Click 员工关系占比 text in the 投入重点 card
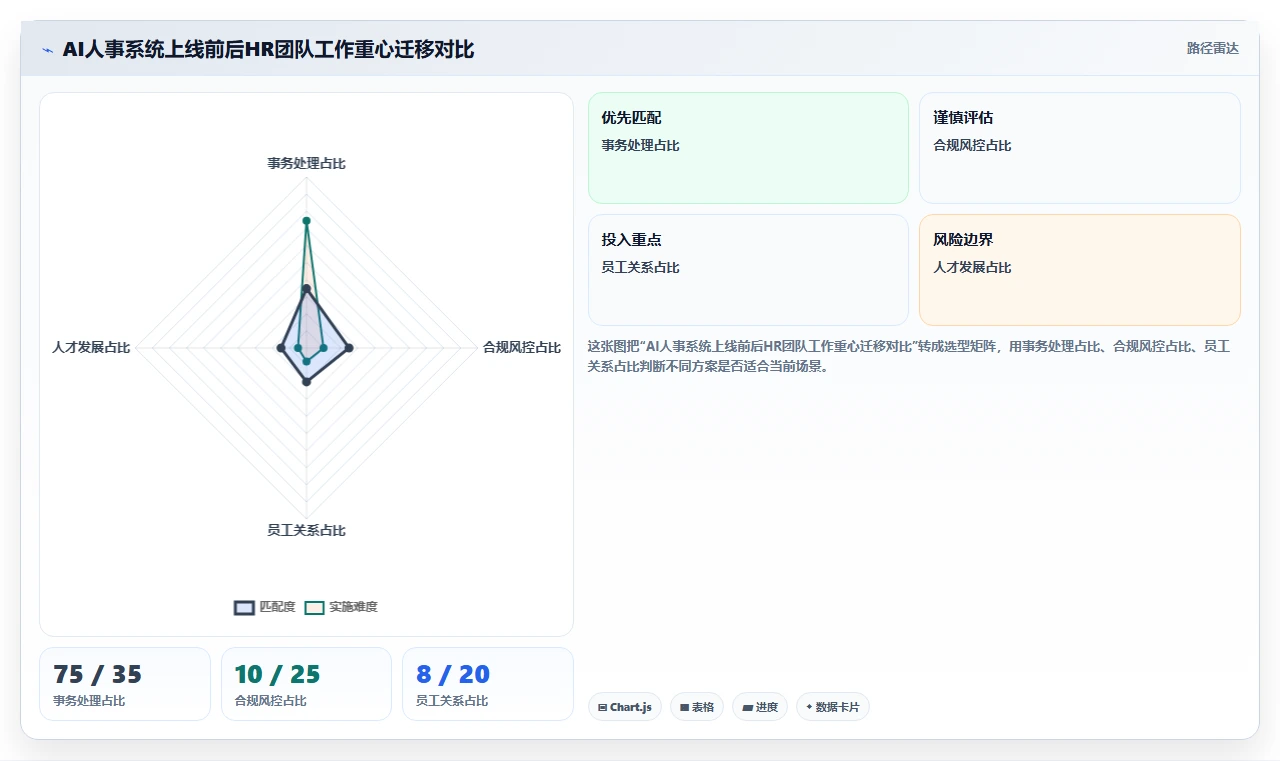Image resolution: width=1280 pixels, height=761 pixels. (640, 268)
